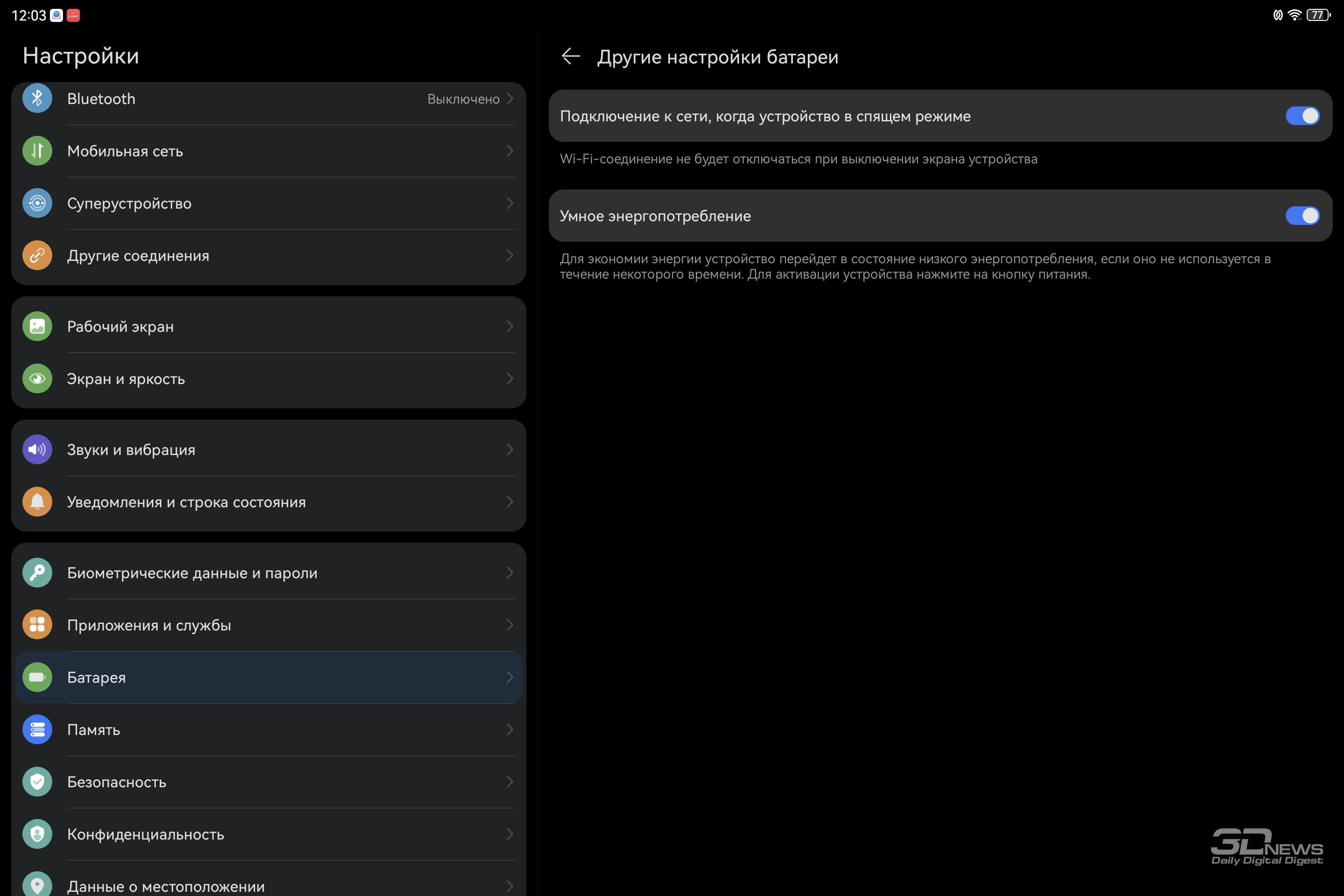Select Мобильная сеть menu entry
This screenshot has width=1344, height=896.
point(269,151)
